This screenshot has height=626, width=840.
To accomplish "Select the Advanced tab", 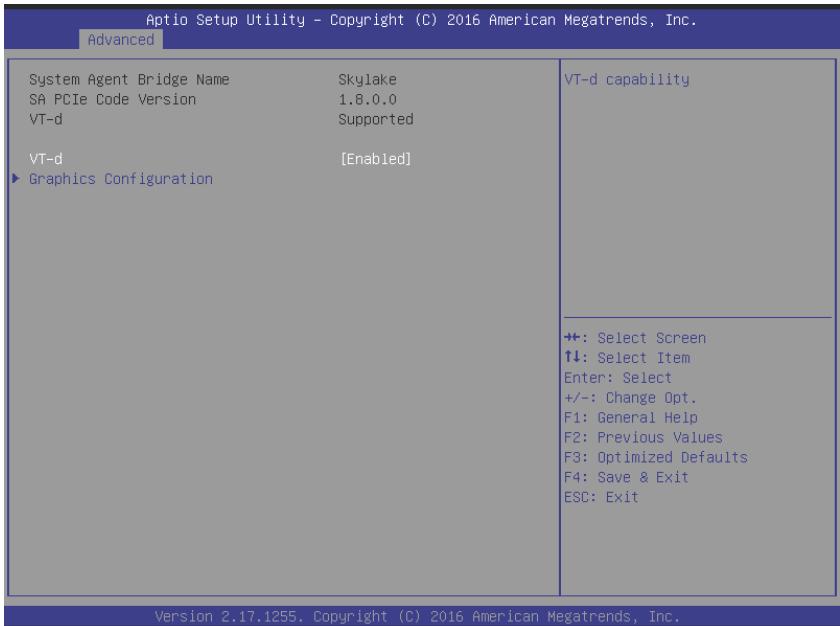I will 121,40.
